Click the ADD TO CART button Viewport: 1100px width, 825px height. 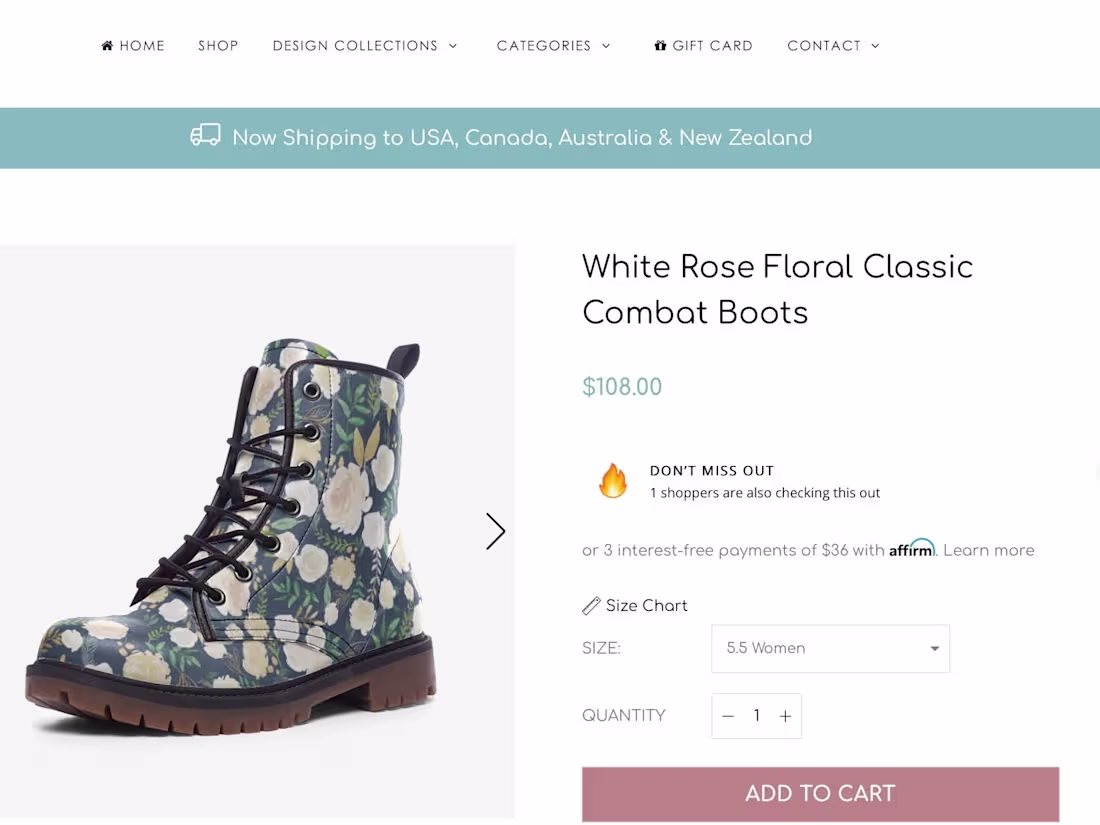820,793
